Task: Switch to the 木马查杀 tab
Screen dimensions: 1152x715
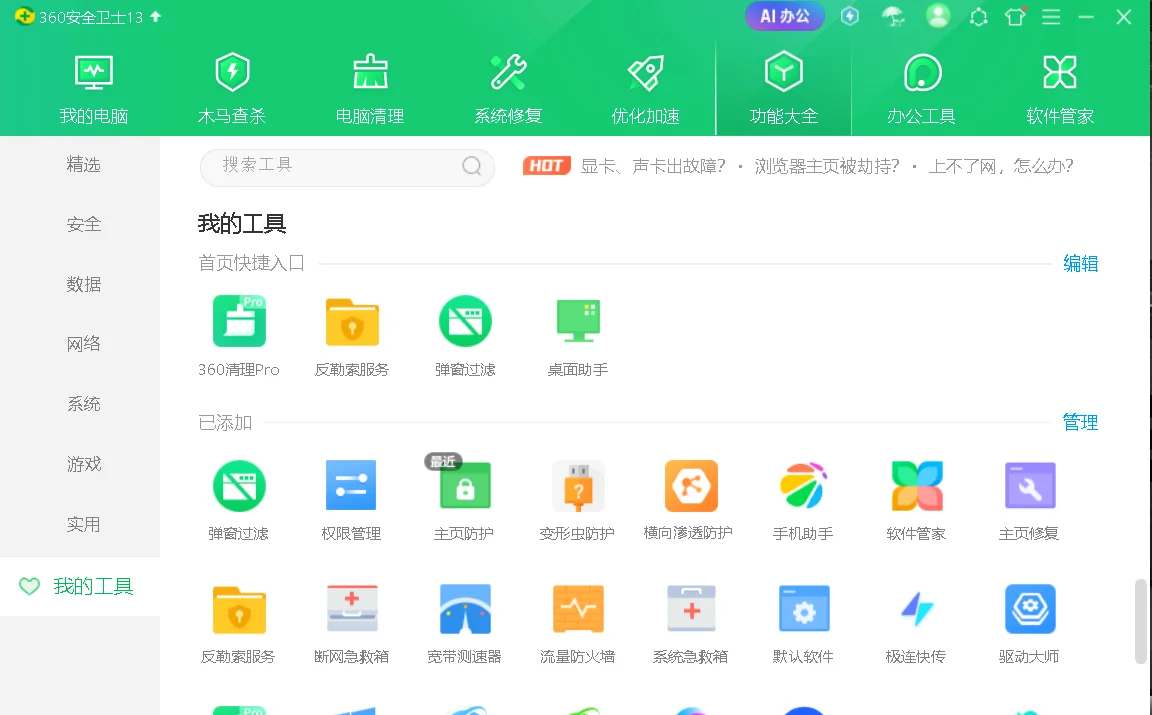Action: click(x=232, y=85)
